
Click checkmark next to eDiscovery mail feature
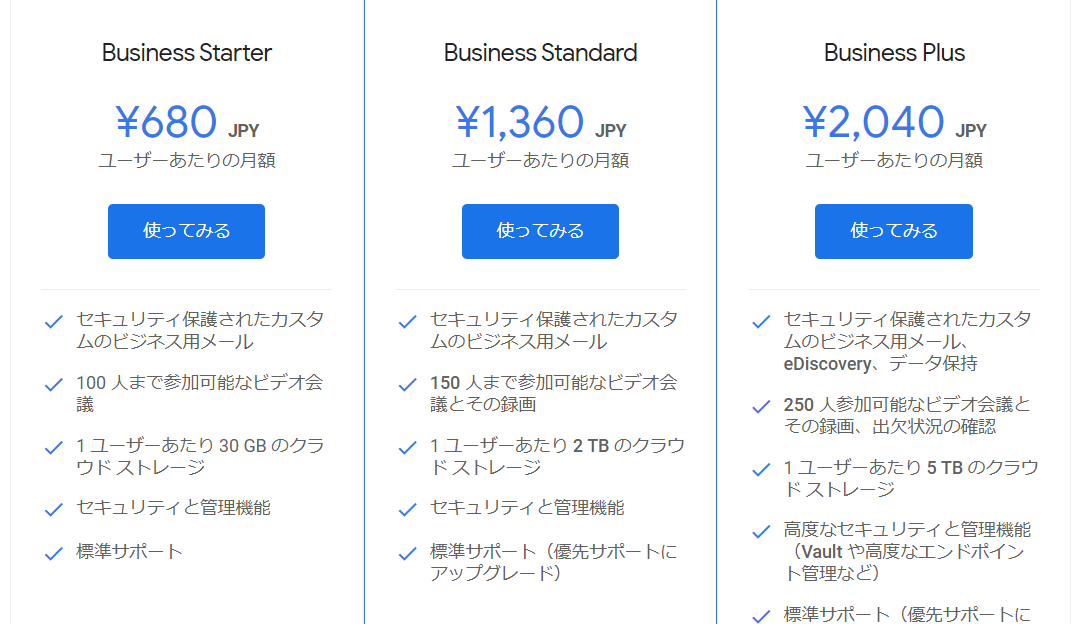(x=761, y=322)
